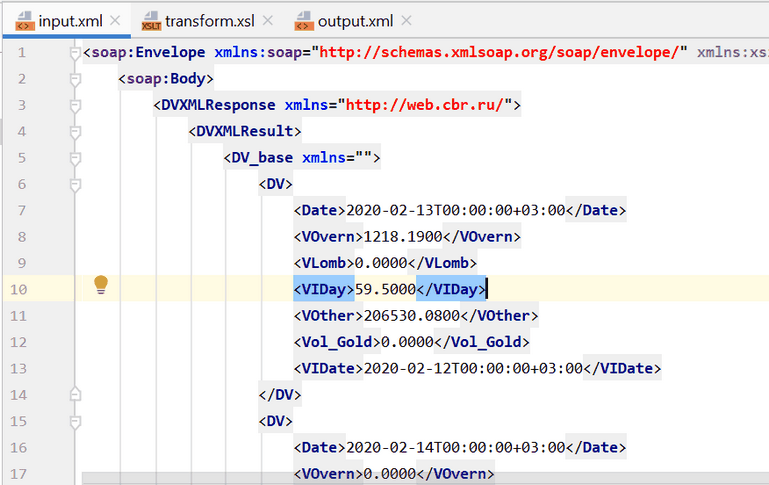Viewport: 769px width, 485px height.
Task: Collapse the first DV block on line 6
Action: pos(75,184)
